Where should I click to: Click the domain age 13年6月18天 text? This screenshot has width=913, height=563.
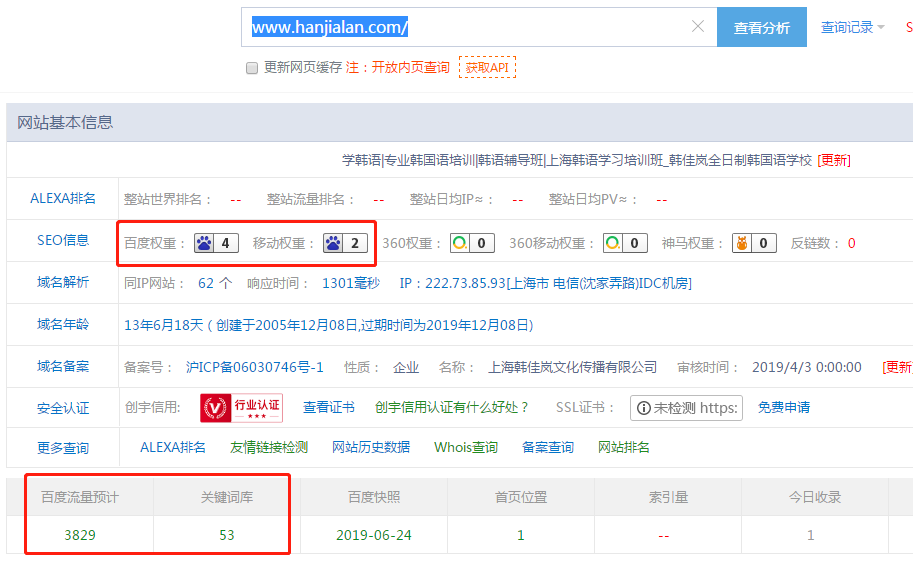tap(164, 325)
